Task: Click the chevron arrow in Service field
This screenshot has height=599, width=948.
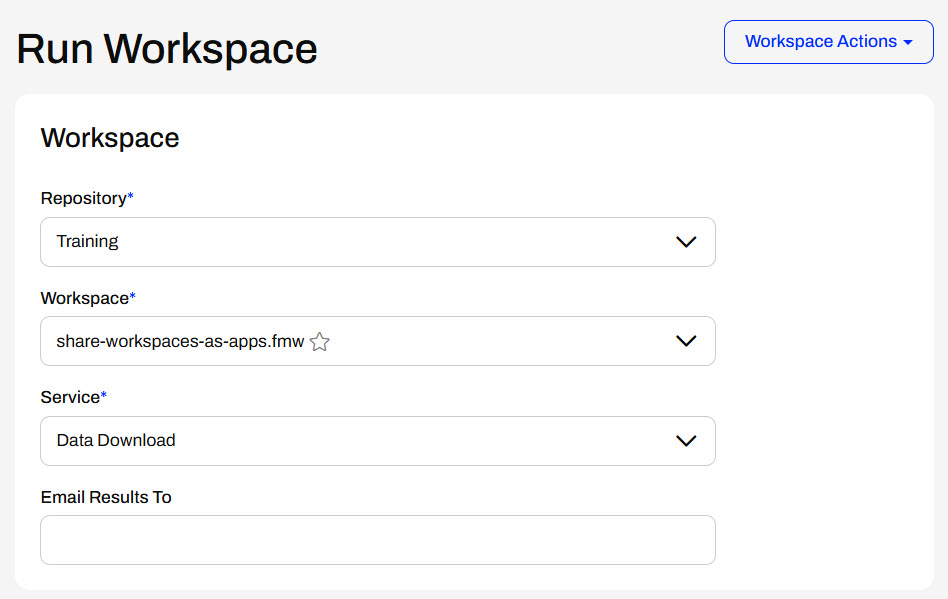Action: (x=686, y=441)
